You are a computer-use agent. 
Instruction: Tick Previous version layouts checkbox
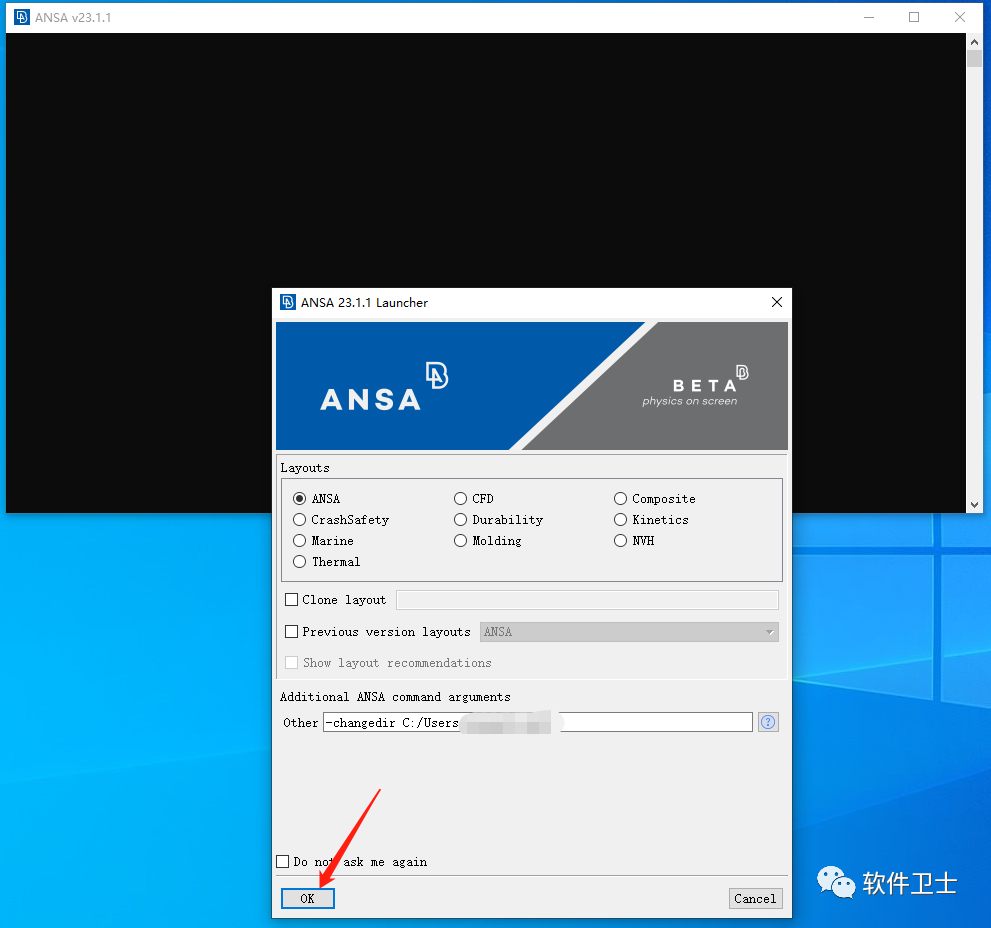[291, 632]
